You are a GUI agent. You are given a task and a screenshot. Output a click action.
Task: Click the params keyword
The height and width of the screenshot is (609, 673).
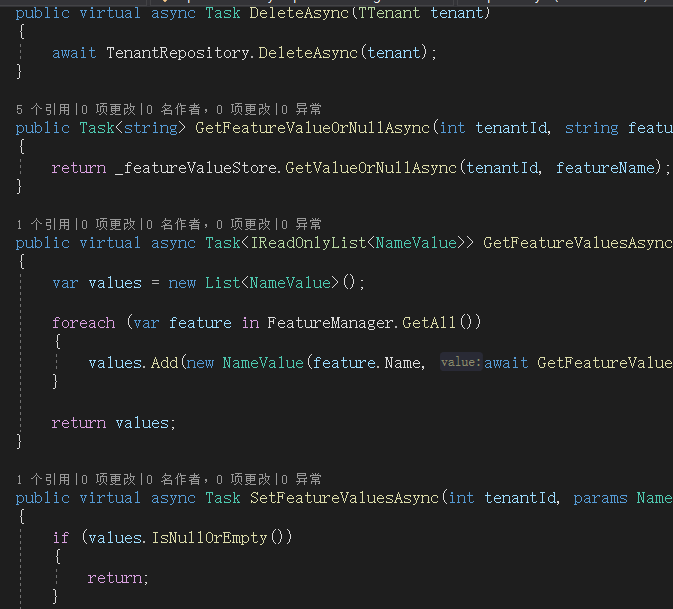coord(600,498)
